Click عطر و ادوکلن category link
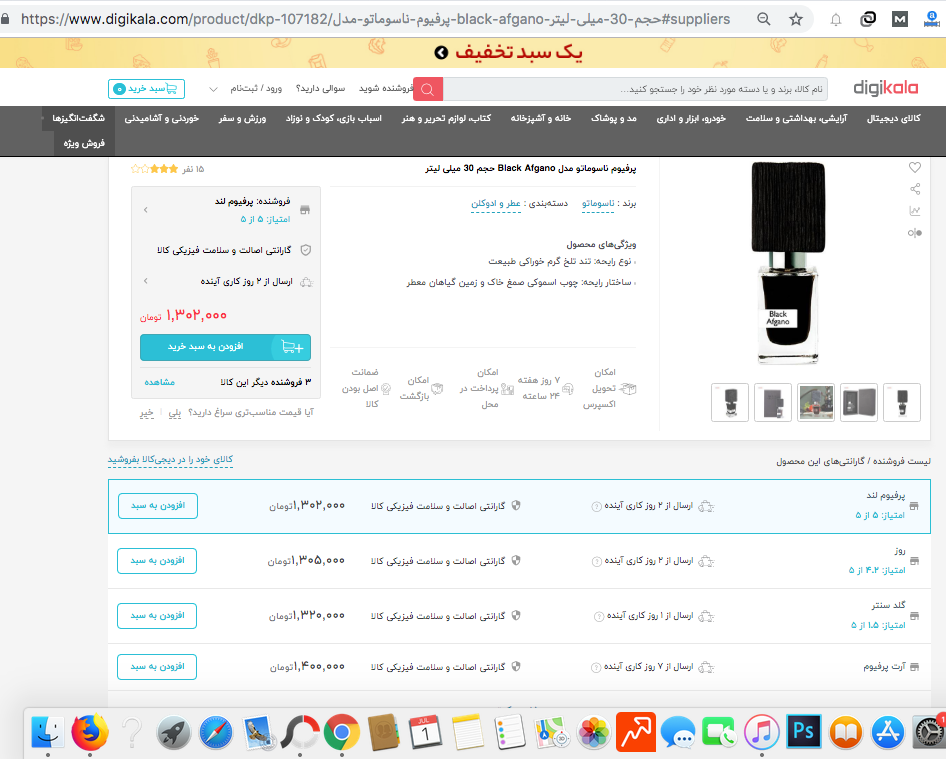The width and height of the screenshot is (946, 759). click(x=496, y=203)
